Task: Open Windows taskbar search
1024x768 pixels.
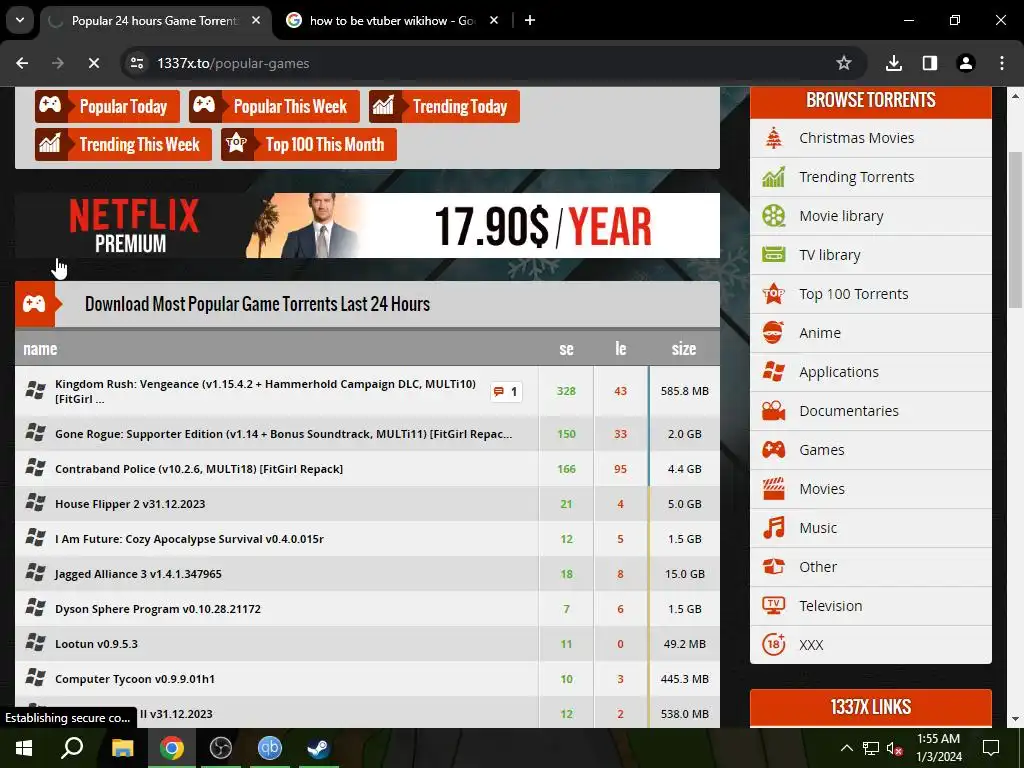Action: pos(72,748)
